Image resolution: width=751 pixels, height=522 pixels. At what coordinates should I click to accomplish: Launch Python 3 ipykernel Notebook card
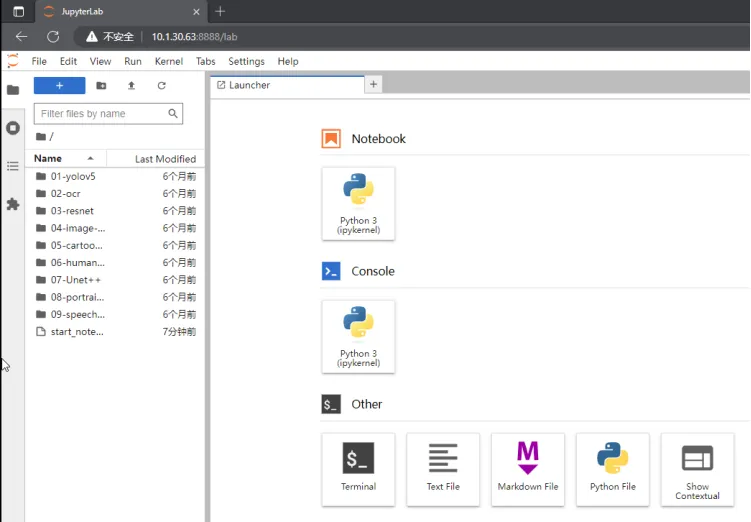click(358, 204)
